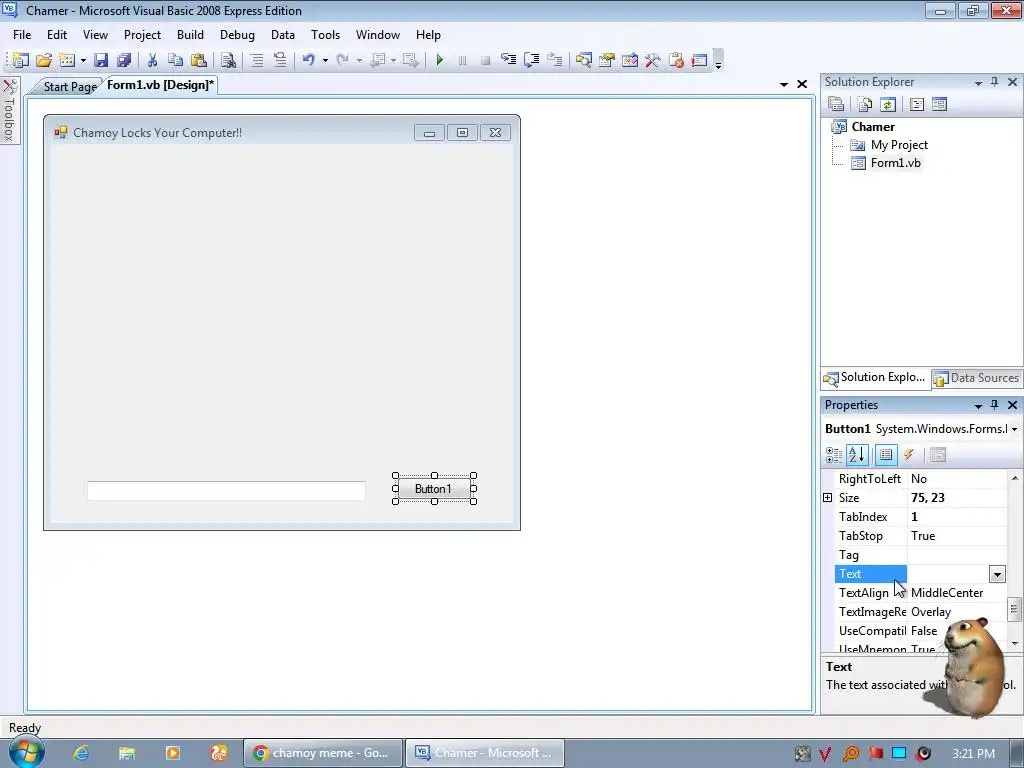The height and width of the screenshot is (768, 1024).
Task: Click the Refresh icon in Solution Explorer
Action: click(888, 104)
